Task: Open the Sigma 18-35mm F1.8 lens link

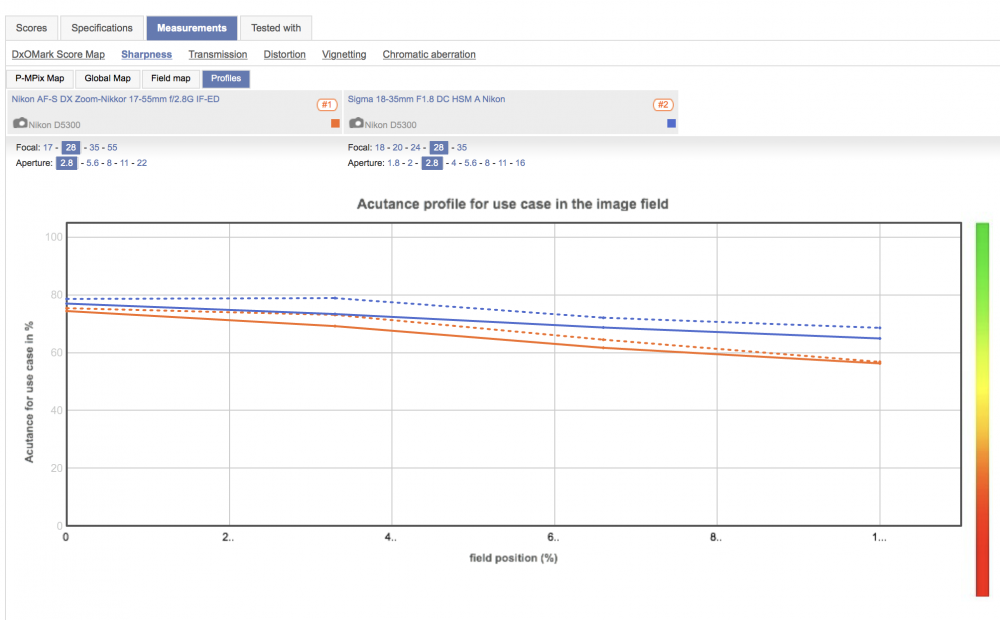Action: point(427,100)
